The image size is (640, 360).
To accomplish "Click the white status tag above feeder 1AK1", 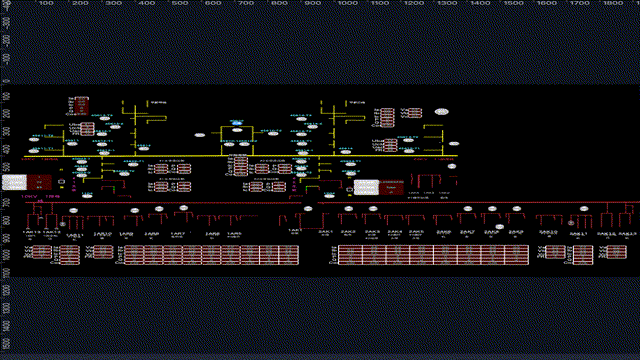I will click(x=308, y=209).
